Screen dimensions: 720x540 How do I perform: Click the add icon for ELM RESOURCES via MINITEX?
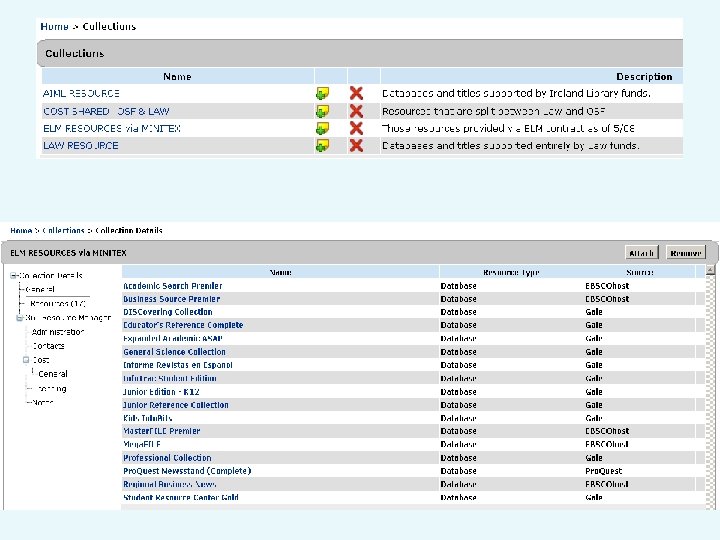322,128
